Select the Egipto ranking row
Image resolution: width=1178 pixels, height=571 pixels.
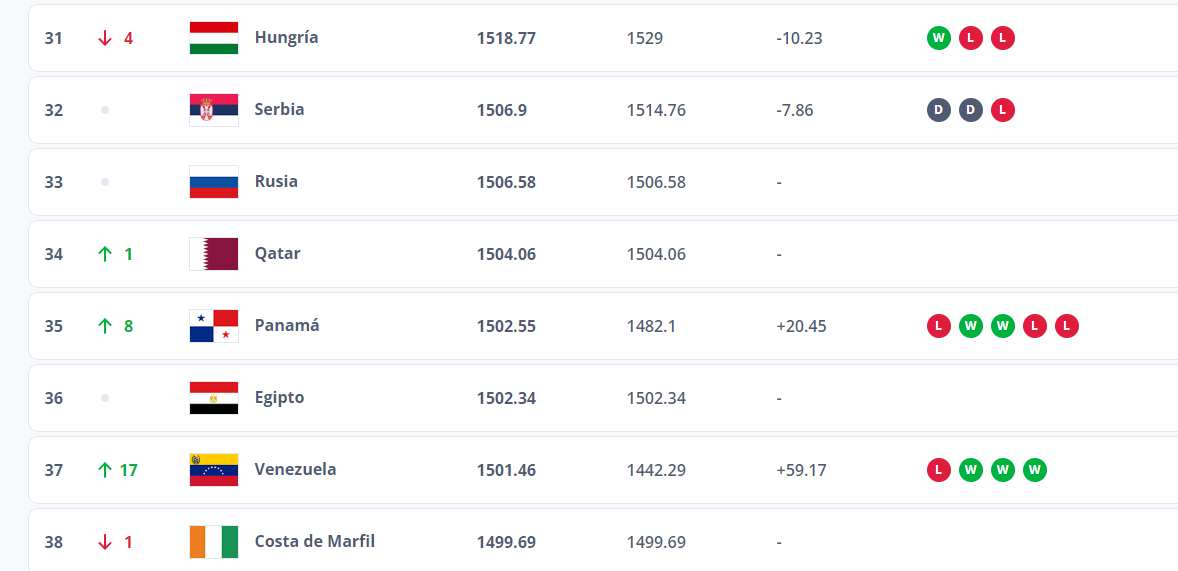pyautogui.click(x=603, y=398)
